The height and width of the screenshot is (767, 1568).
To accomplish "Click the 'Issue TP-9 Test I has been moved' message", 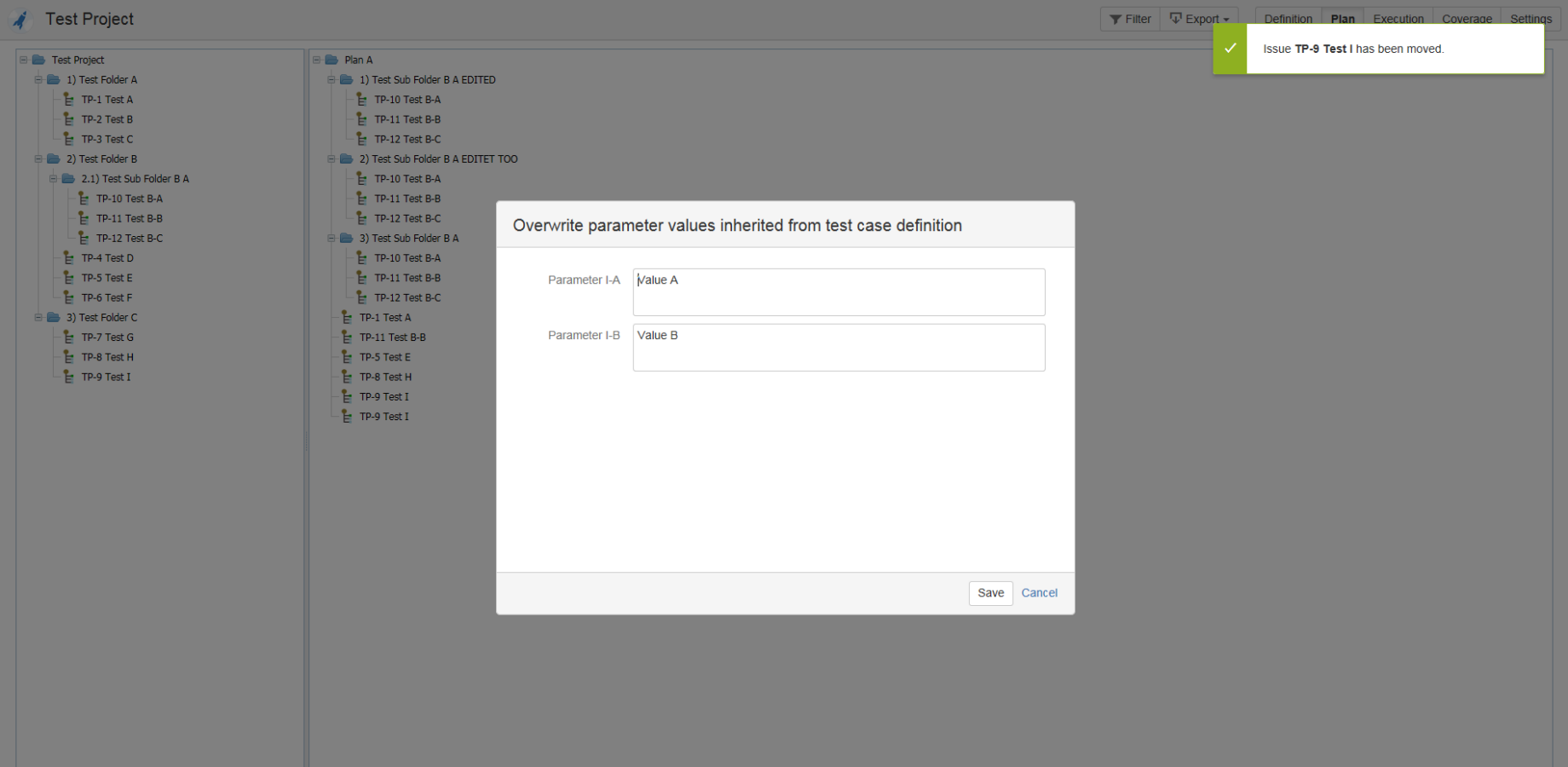I will coord(1353,49).
